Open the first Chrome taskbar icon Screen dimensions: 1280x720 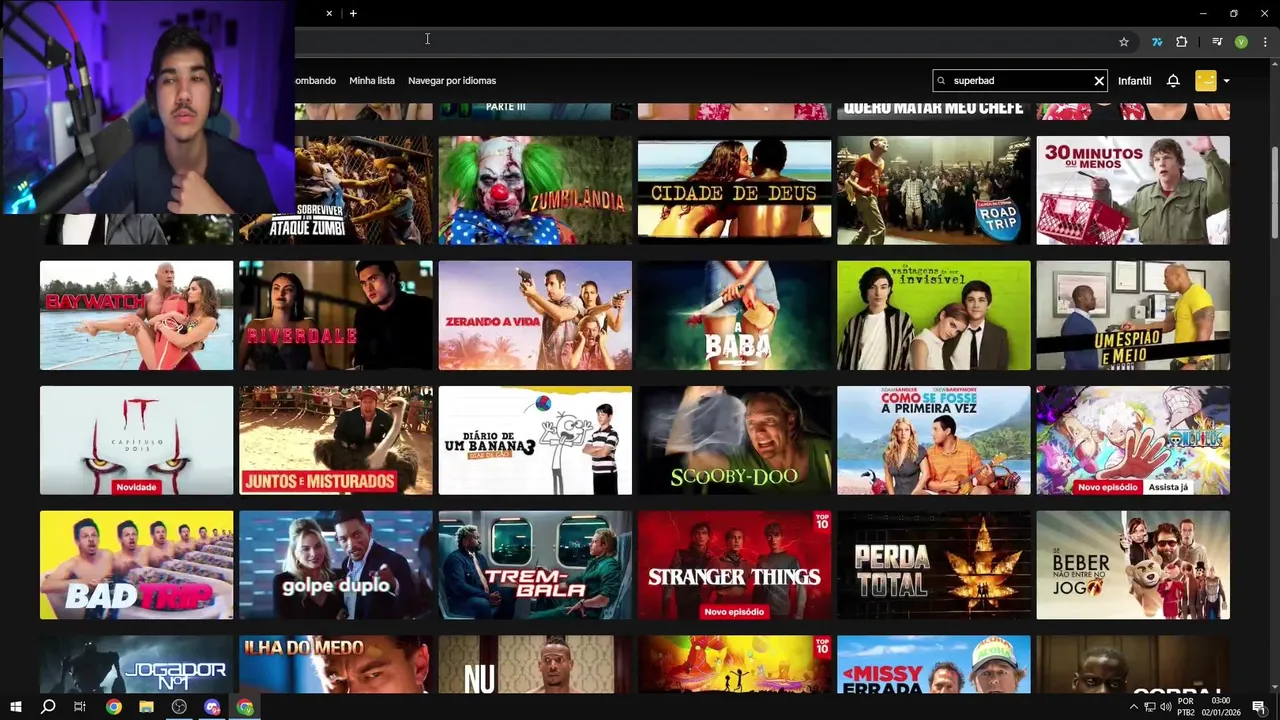click(113, 707)
